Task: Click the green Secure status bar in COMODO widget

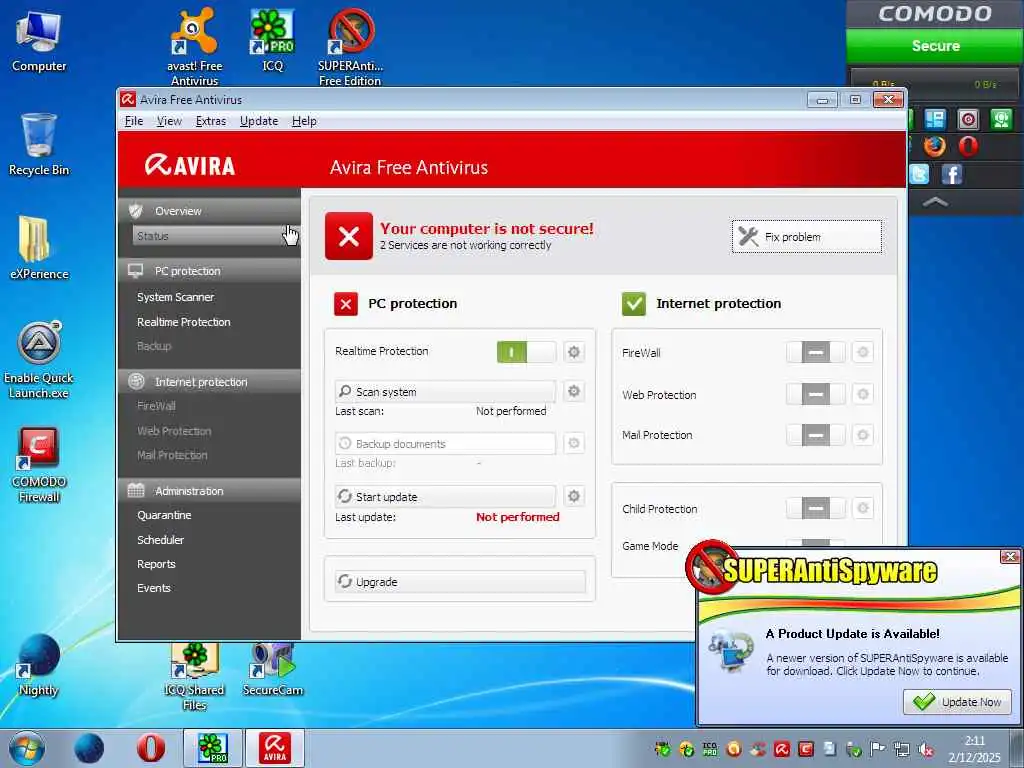Action: pyautogui.click(x=935, y=46)
